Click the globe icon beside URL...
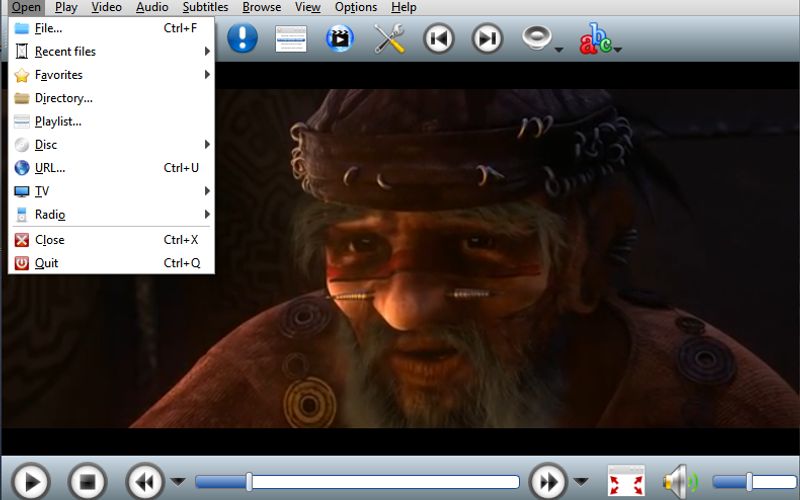The image size is (800, 500). click(x=21, y=167)
